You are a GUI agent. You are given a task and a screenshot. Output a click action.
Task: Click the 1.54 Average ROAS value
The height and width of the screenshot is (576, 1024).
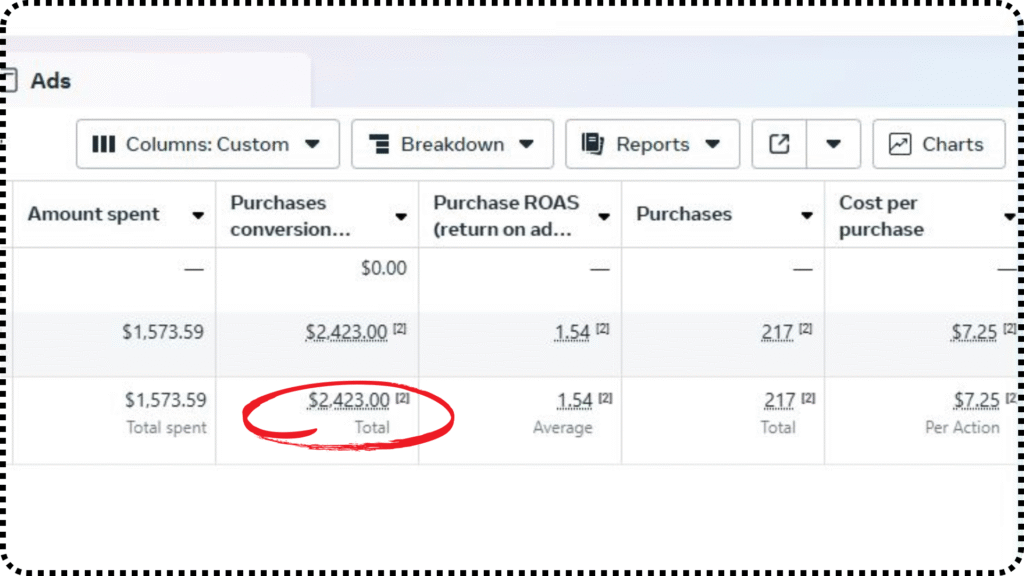[575, 401]
